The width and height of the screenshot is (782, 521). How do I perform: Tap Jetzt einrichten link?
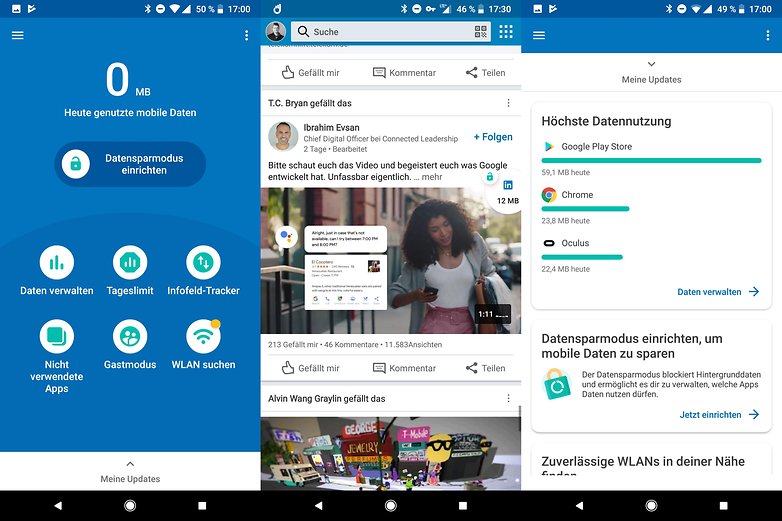[x=719, y=414]
